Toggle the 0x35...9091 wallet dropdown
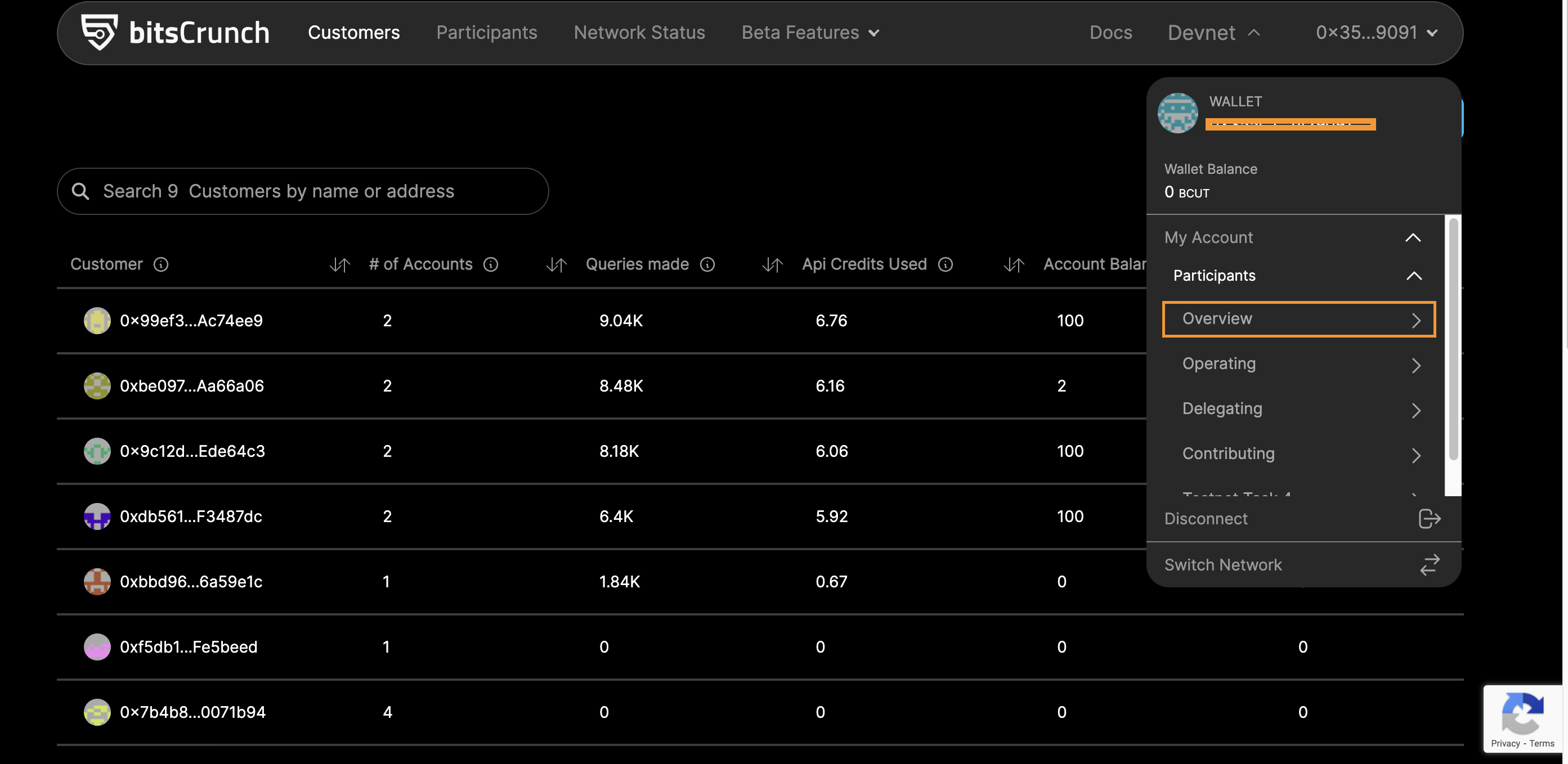 tap(1377, 32)
